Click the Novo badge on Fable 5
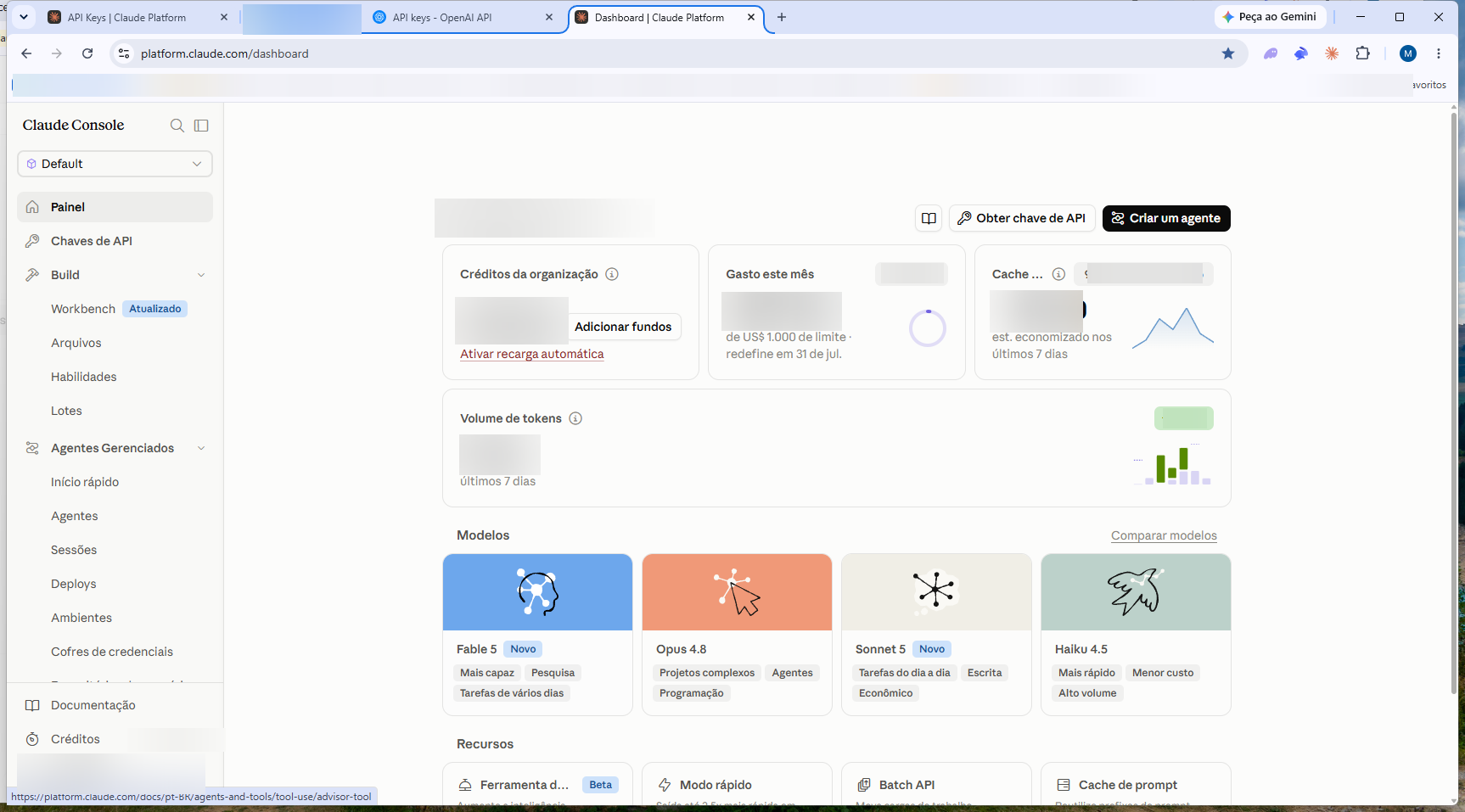The height and width of the screenshot is (812, 1465). 523,649
